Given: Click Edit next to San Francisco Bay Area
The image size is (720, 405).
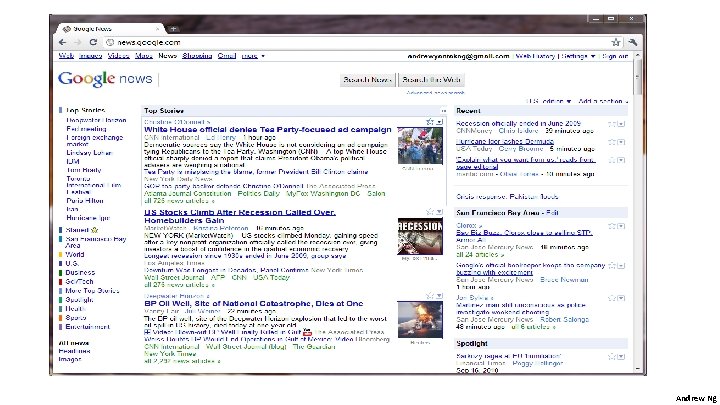Looking at the screenshot, I should pos(552,213).
